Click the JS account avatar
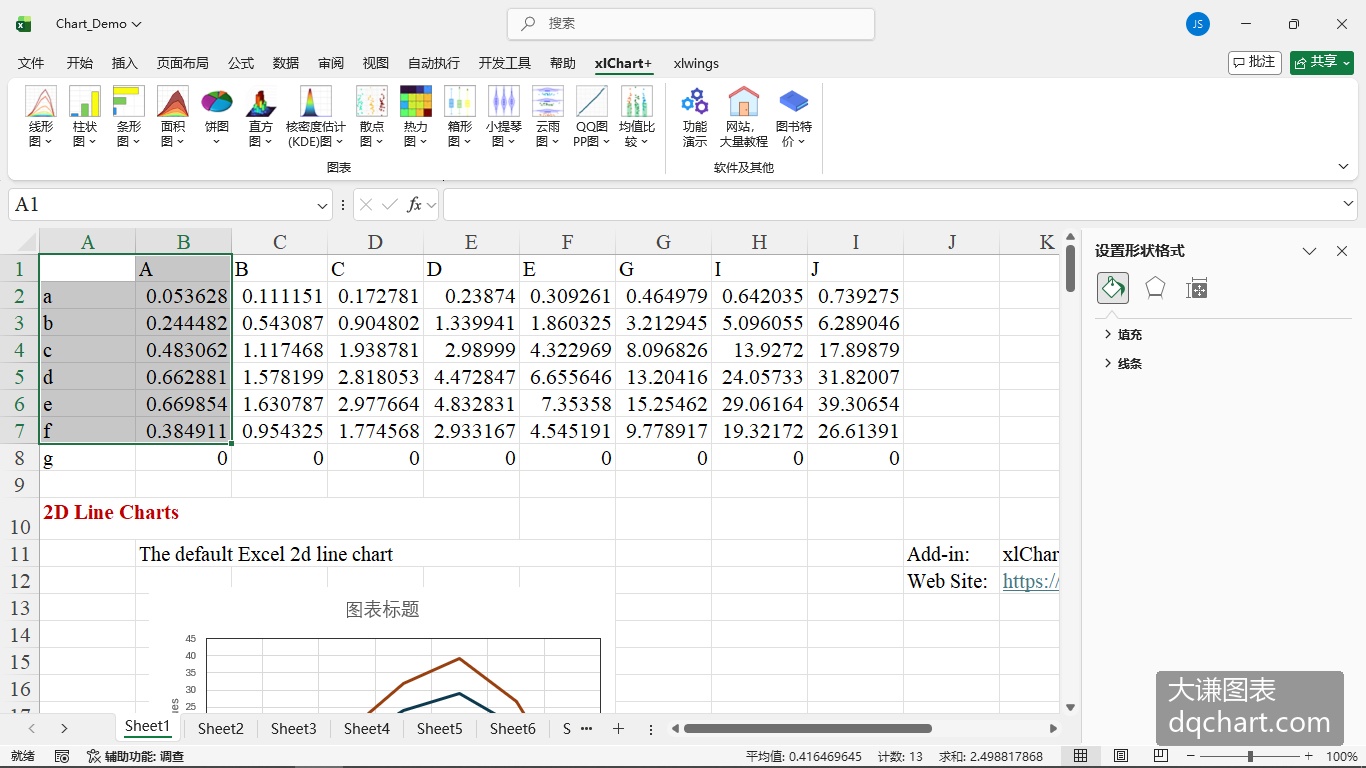Image resolution: width=1366 pixels, height=768 pixels. 1198,24
